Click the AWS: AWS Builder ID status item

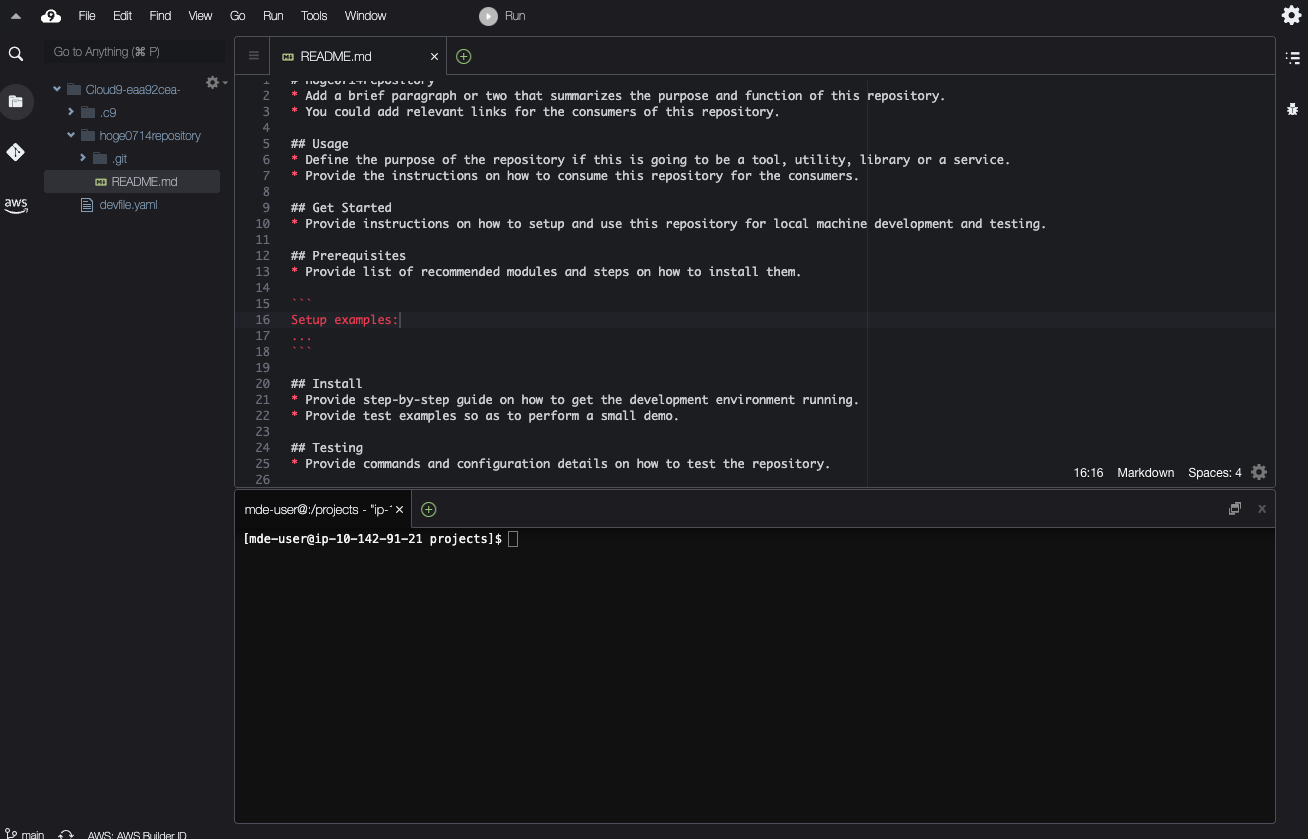(x=137, y=834)
